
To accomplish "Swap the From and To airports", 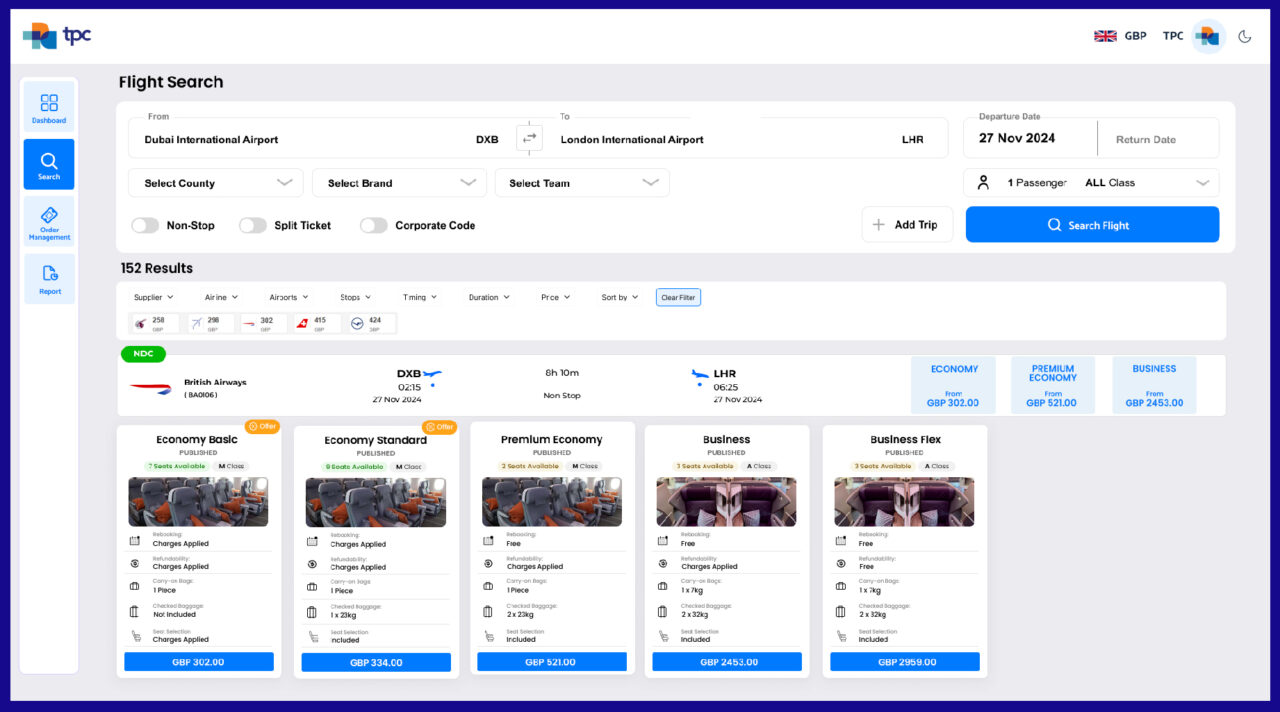I will [529, 138].
